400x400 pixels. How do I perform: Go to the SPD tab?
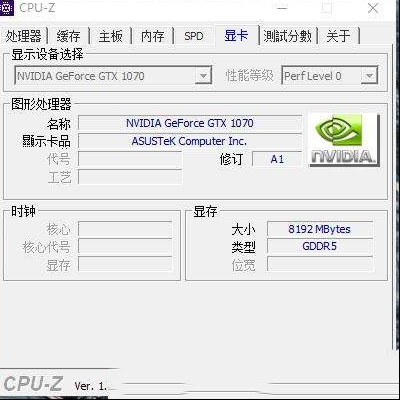coord(194,36)
